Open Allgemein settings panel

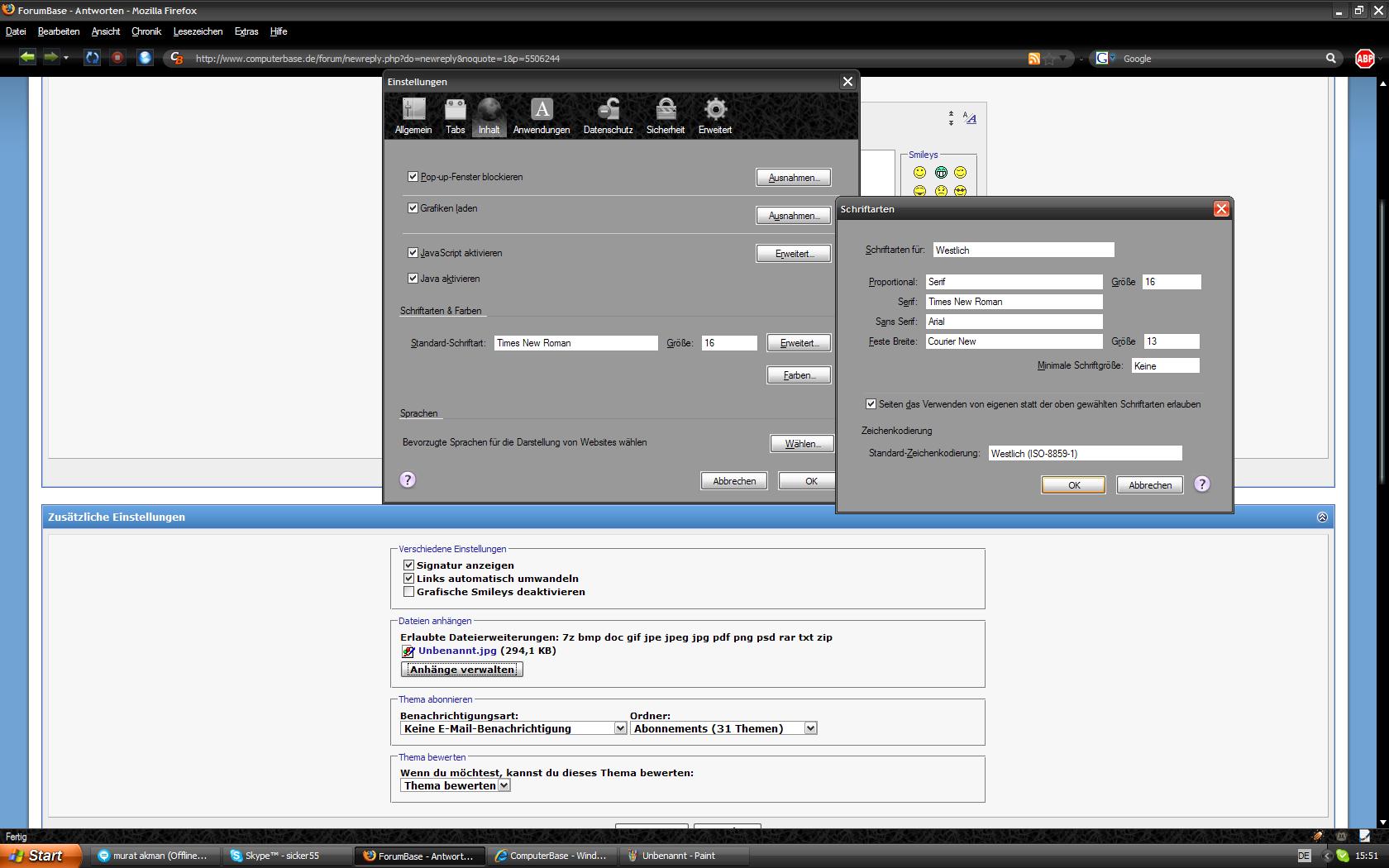[413, 116]
